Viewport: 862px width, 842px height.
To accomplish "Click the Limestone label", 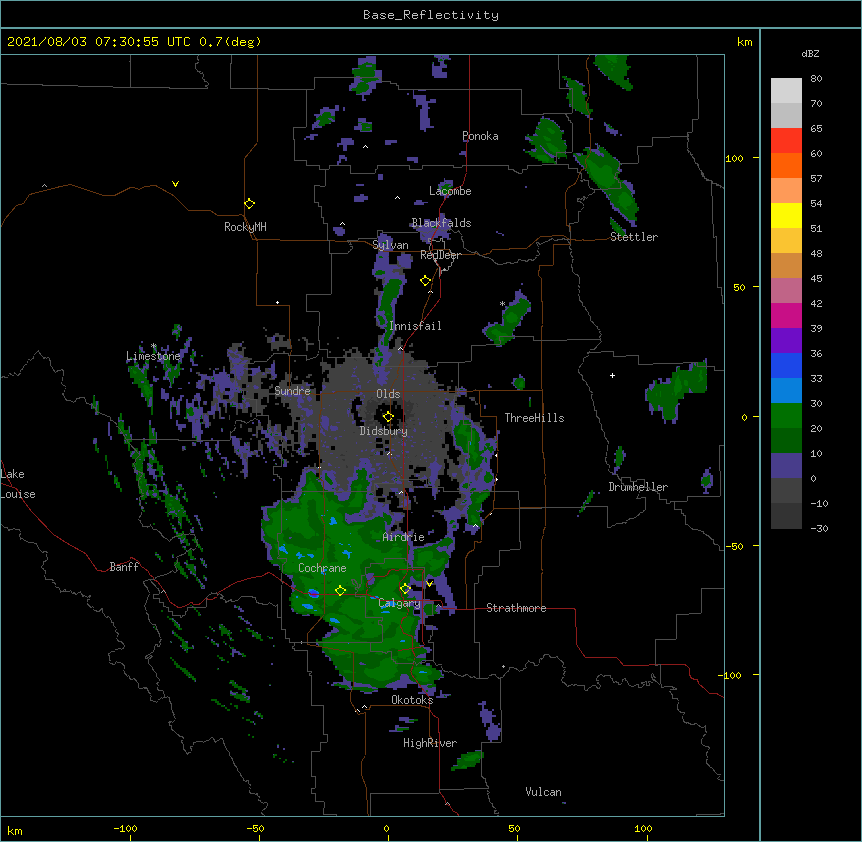I will tap(153, 356).
